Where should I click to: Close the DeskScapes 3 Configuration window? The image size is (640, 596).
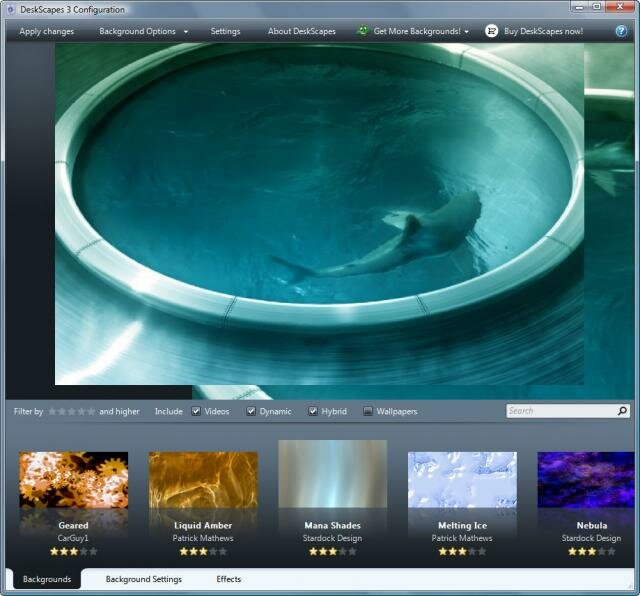tap(620, 7)
